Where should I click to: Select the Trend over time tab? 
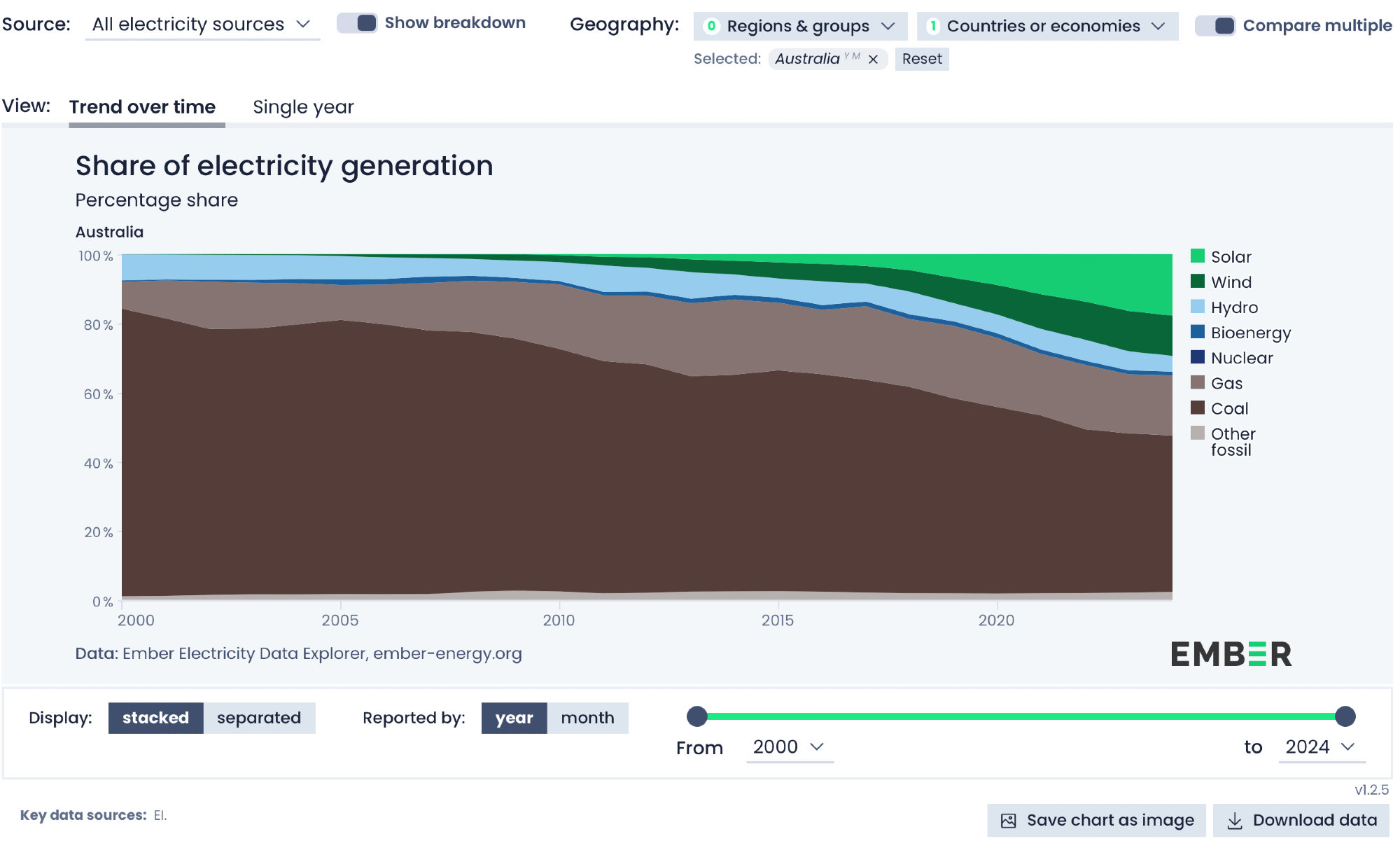[x=142, y=107]
